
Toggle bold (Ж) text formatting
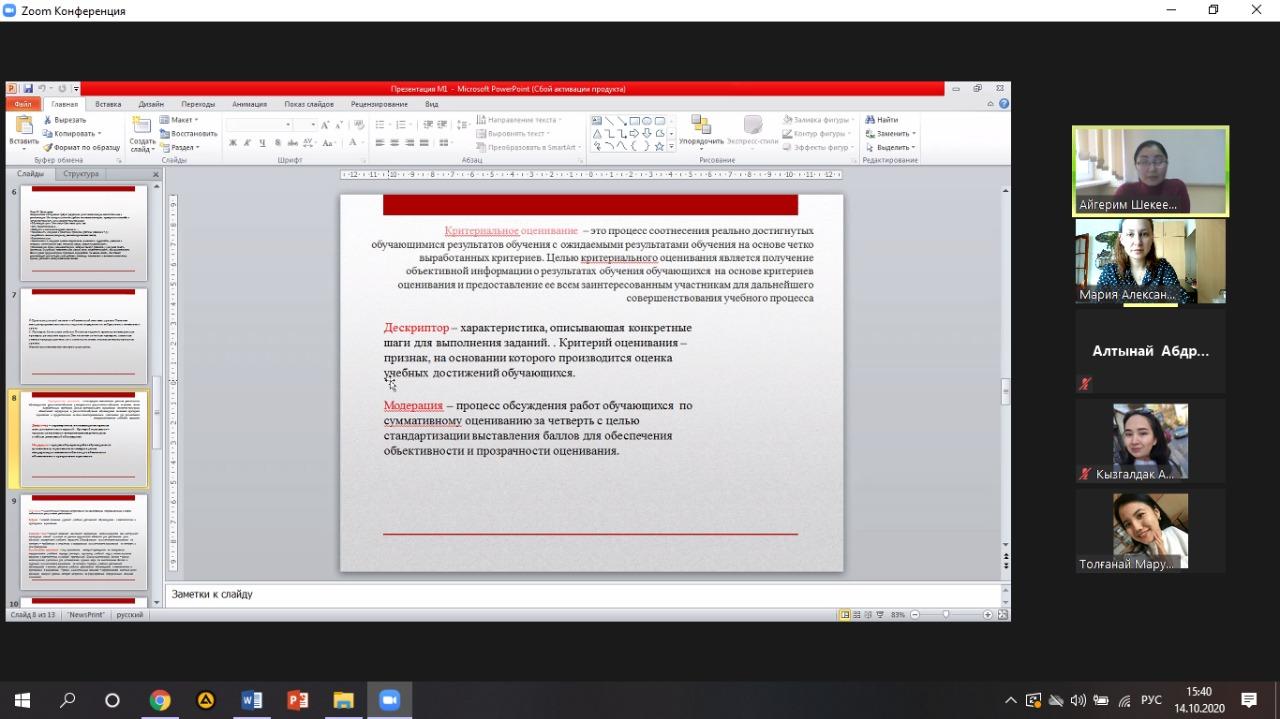233,143
